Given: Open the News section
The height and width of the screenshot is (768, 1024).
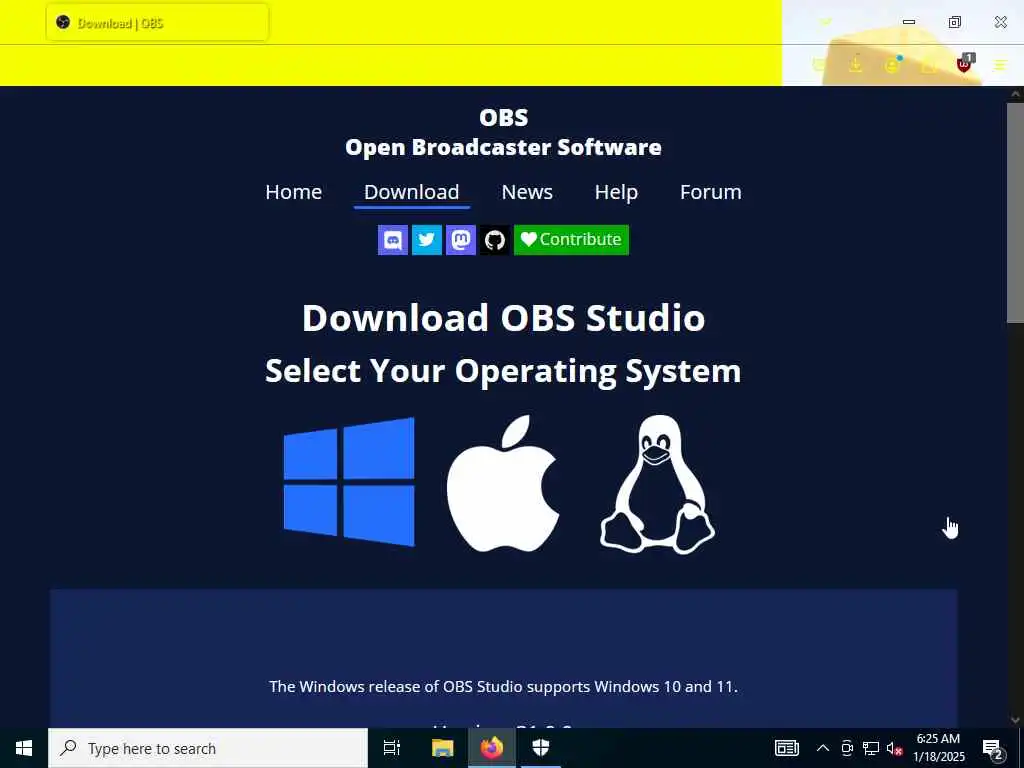Looking at the screenshot, I should tap(527, 192).
